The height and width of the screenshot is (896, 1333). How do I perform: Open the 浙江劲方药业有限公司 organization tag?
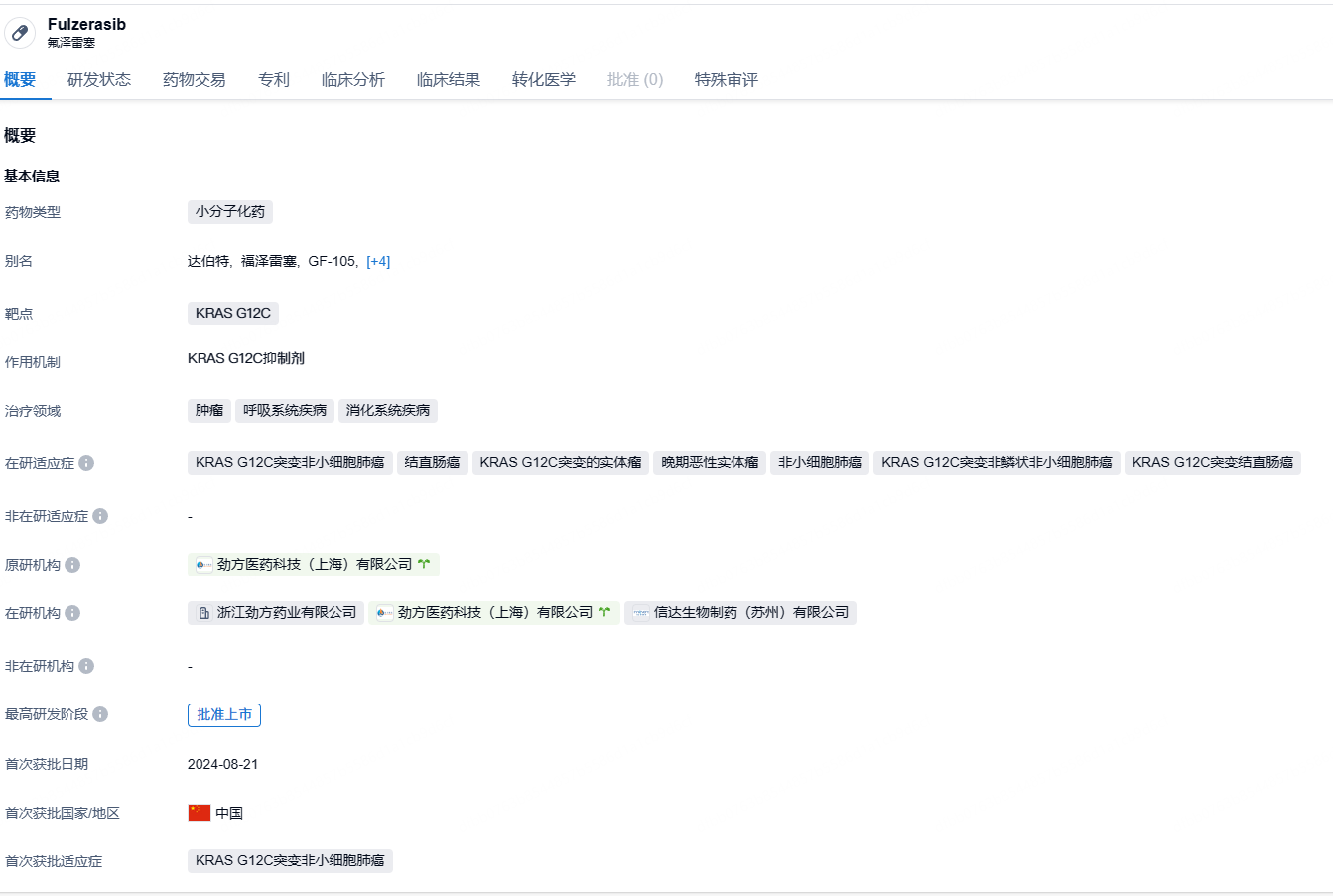click(x=276, y=613)
